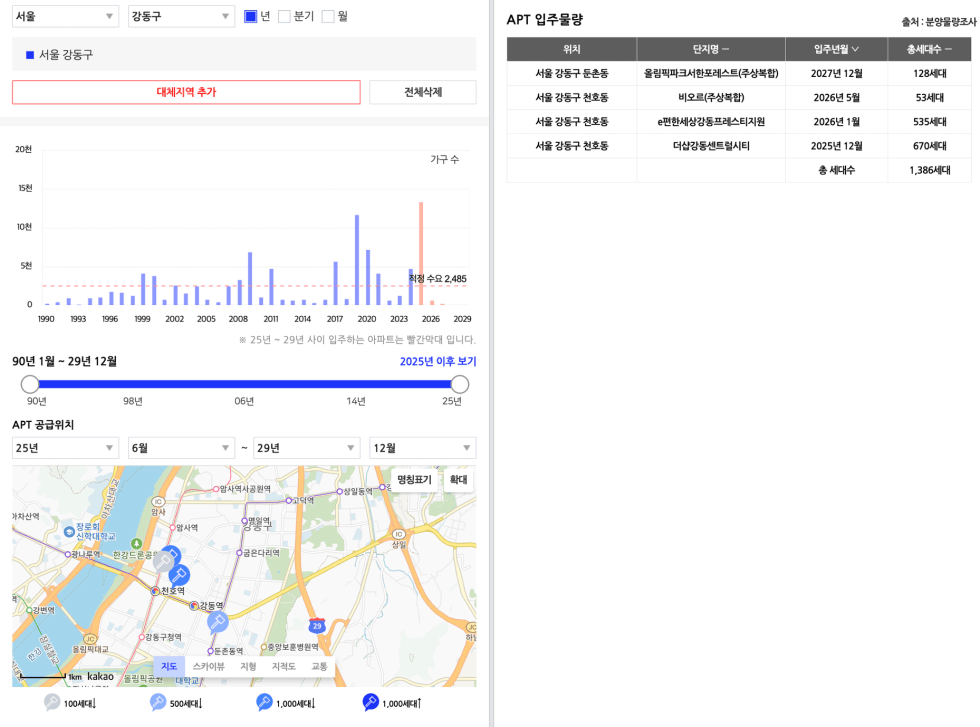Sort table by 총세대수 column header
The image size is (980, 727).
tap(929, 49)
